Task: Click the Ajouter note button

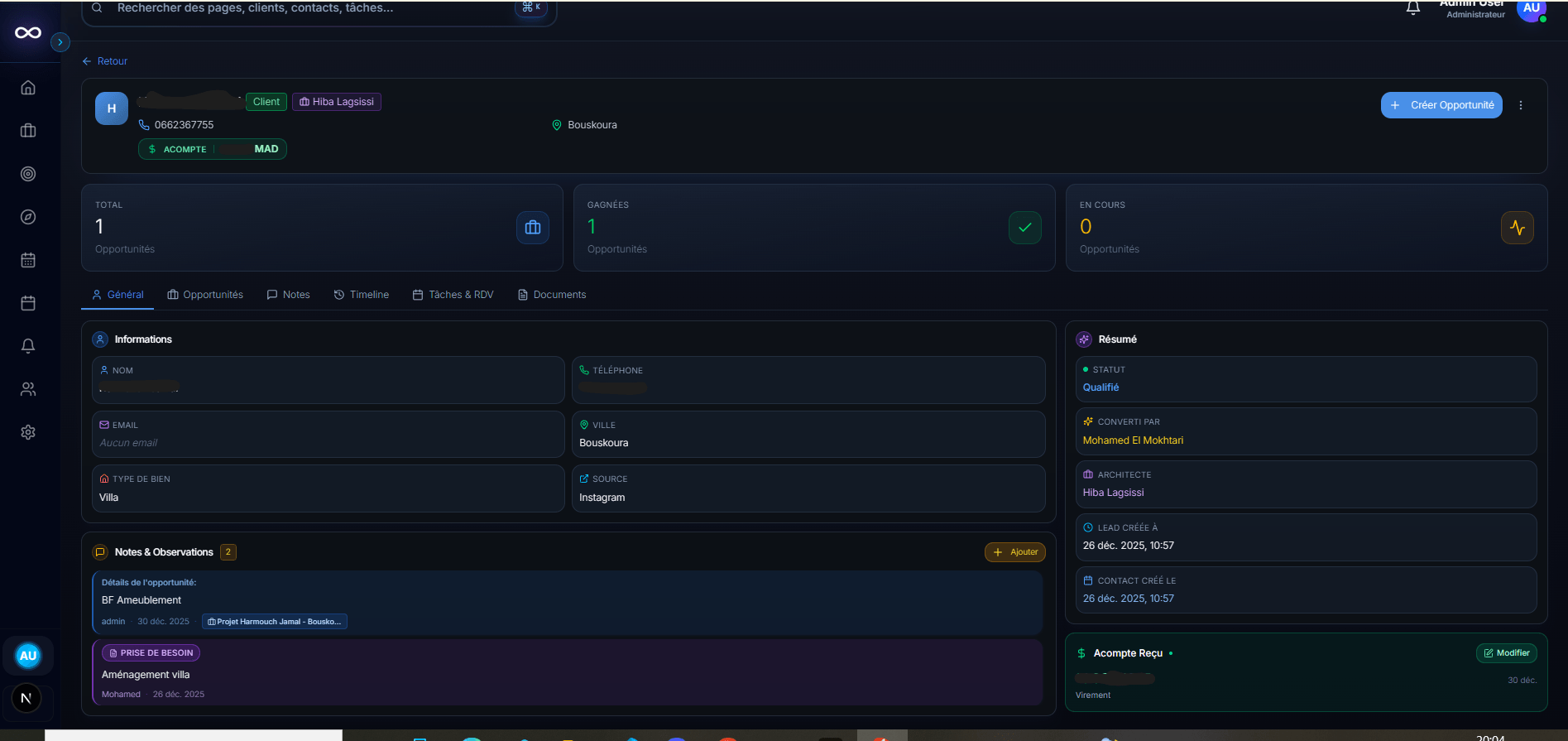Action: click(1015, 552)
